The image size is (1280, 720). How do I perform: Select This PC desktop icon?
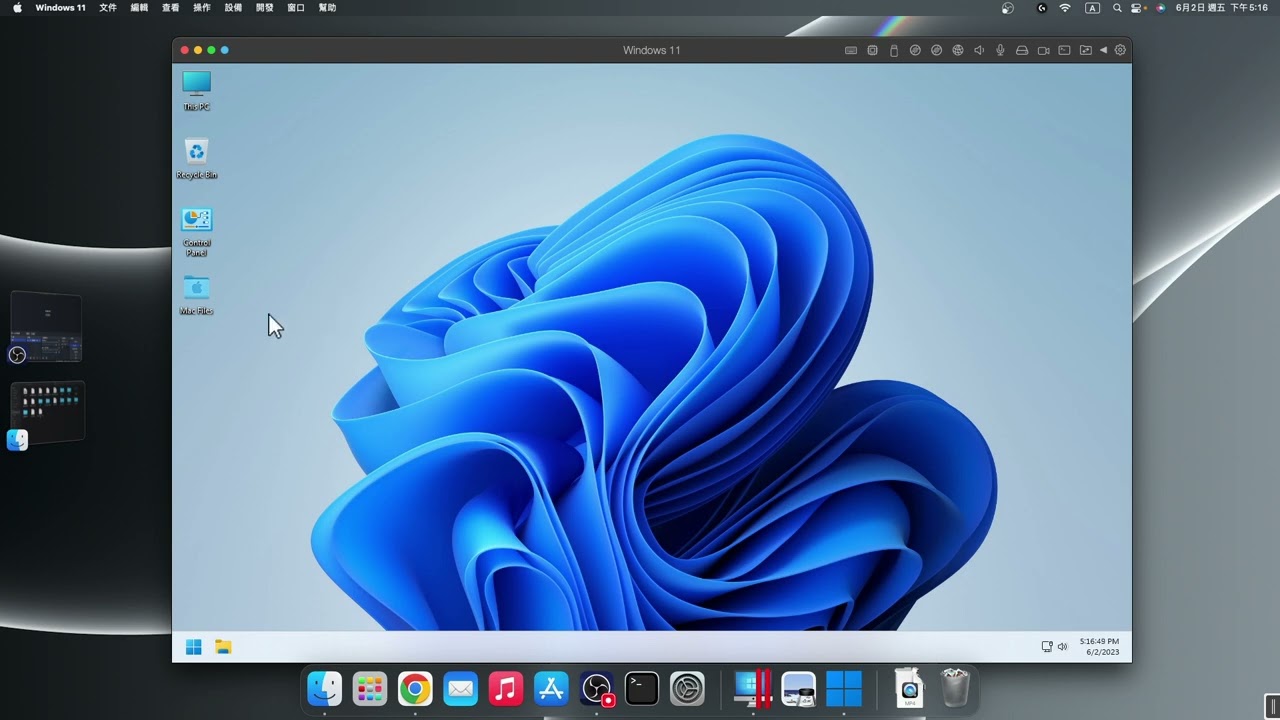(196, 90)
